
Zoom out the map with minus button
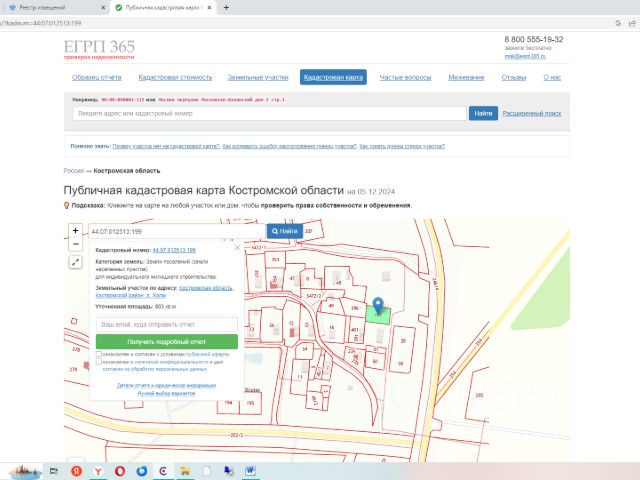click(76, 244)
